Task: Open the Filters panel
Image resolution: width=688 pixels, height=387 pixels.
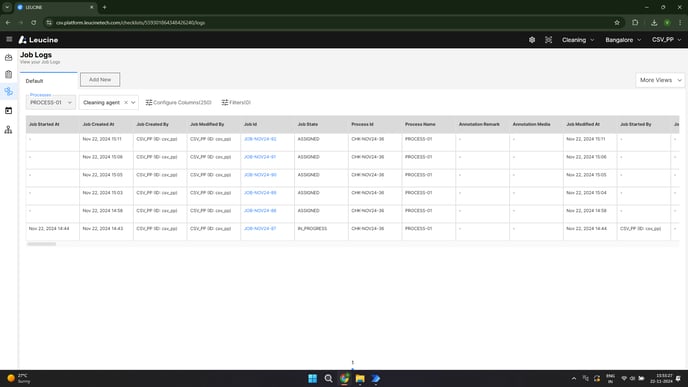Action: [x=236, y=103]
